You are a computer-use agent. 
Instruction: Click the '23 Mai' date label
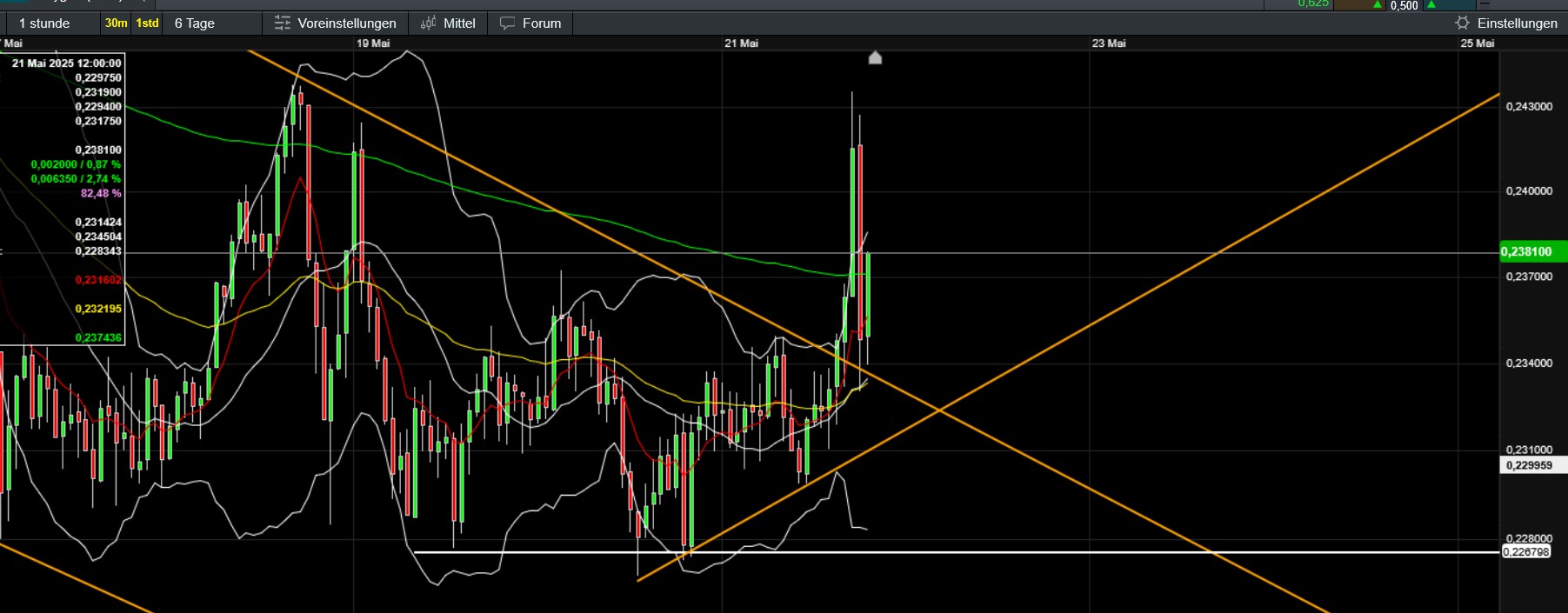[1109, 43]
